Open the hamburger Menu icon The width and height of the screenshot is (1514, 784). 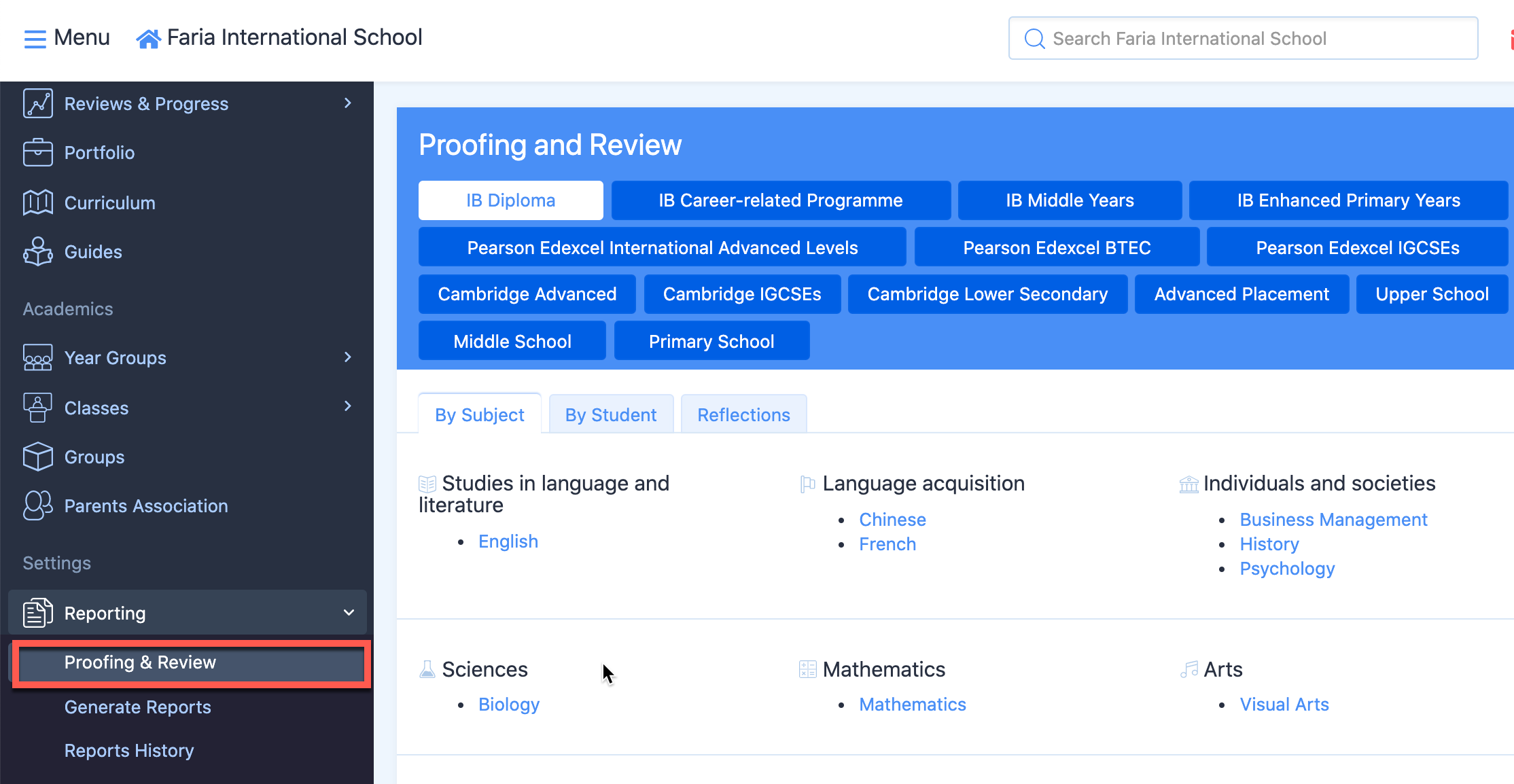(35, 39)
